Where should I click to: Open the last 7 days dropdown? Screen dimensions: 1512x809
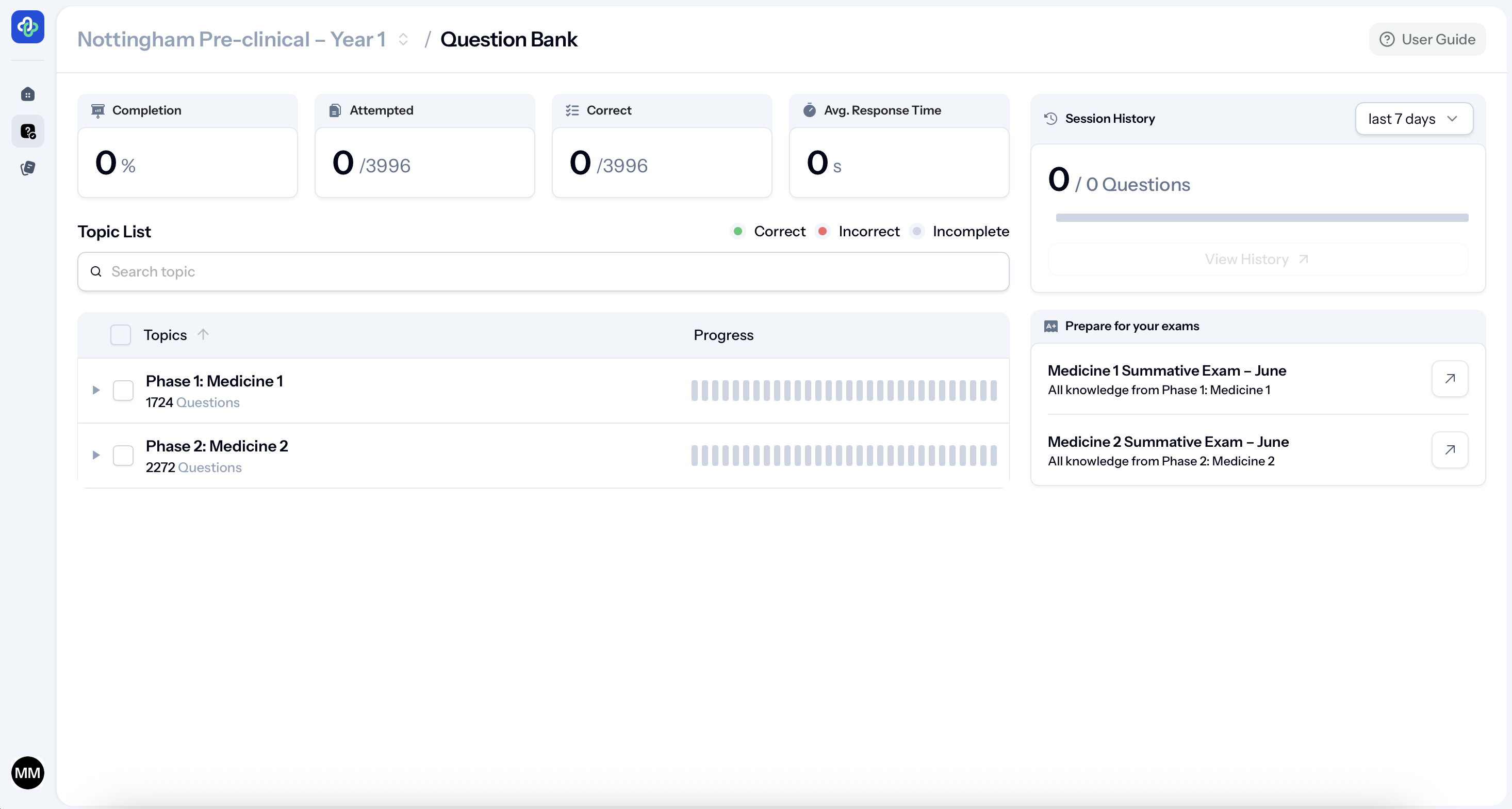point(1414,119)
